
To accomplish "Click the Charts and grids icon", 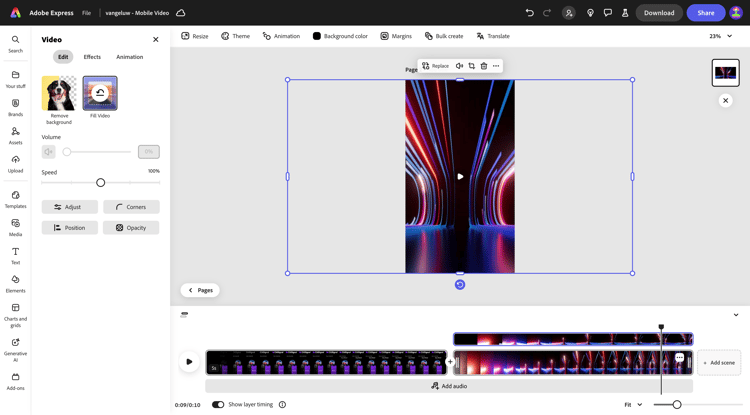I will coord(15,312).
